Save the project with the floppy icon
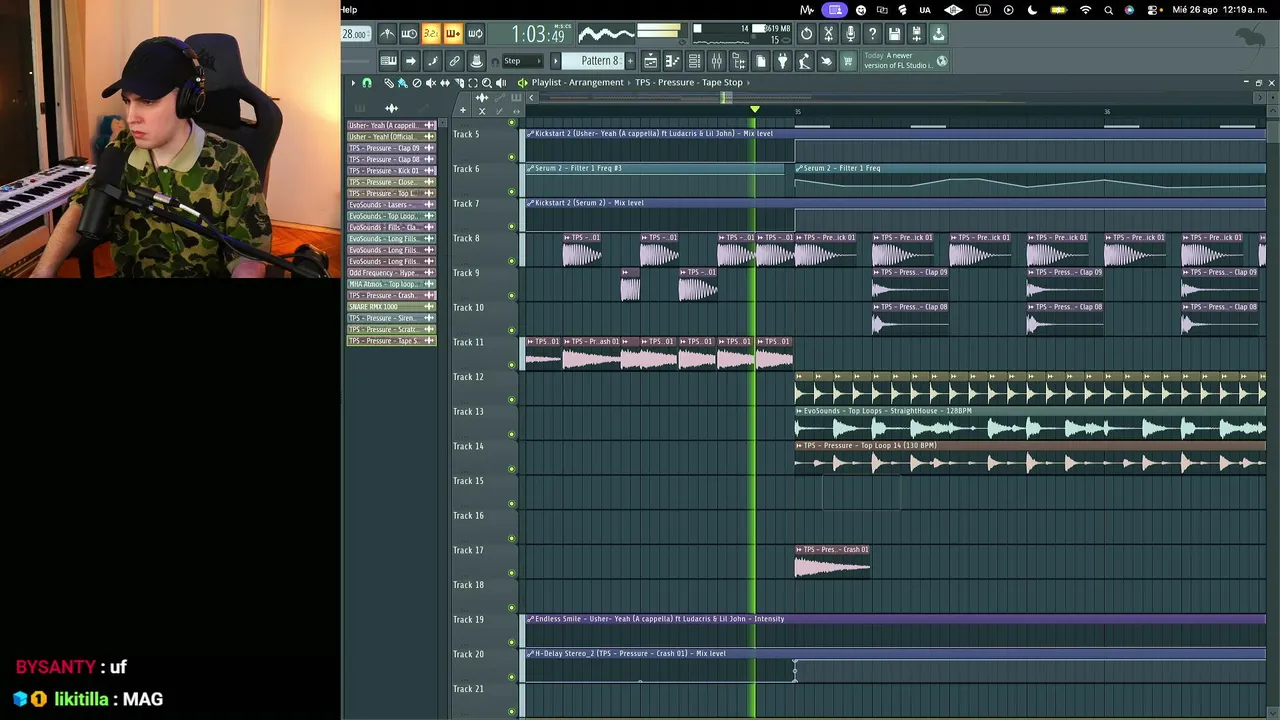Image resolution: width=1280 pixels, height=720 pixels. 894,34
